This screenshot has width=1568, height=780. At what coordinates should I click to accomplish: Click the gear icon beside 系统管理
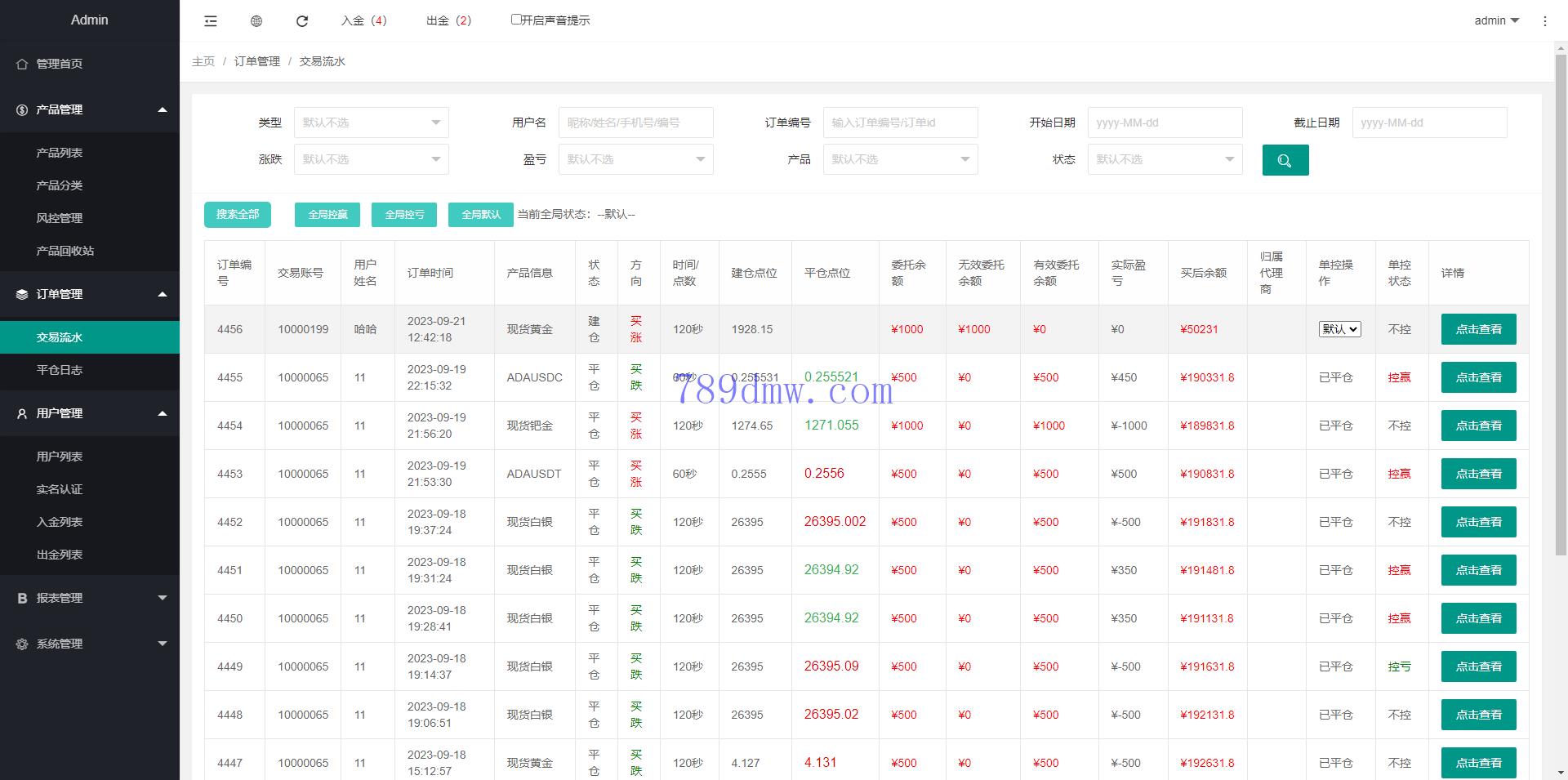[22, 644]
